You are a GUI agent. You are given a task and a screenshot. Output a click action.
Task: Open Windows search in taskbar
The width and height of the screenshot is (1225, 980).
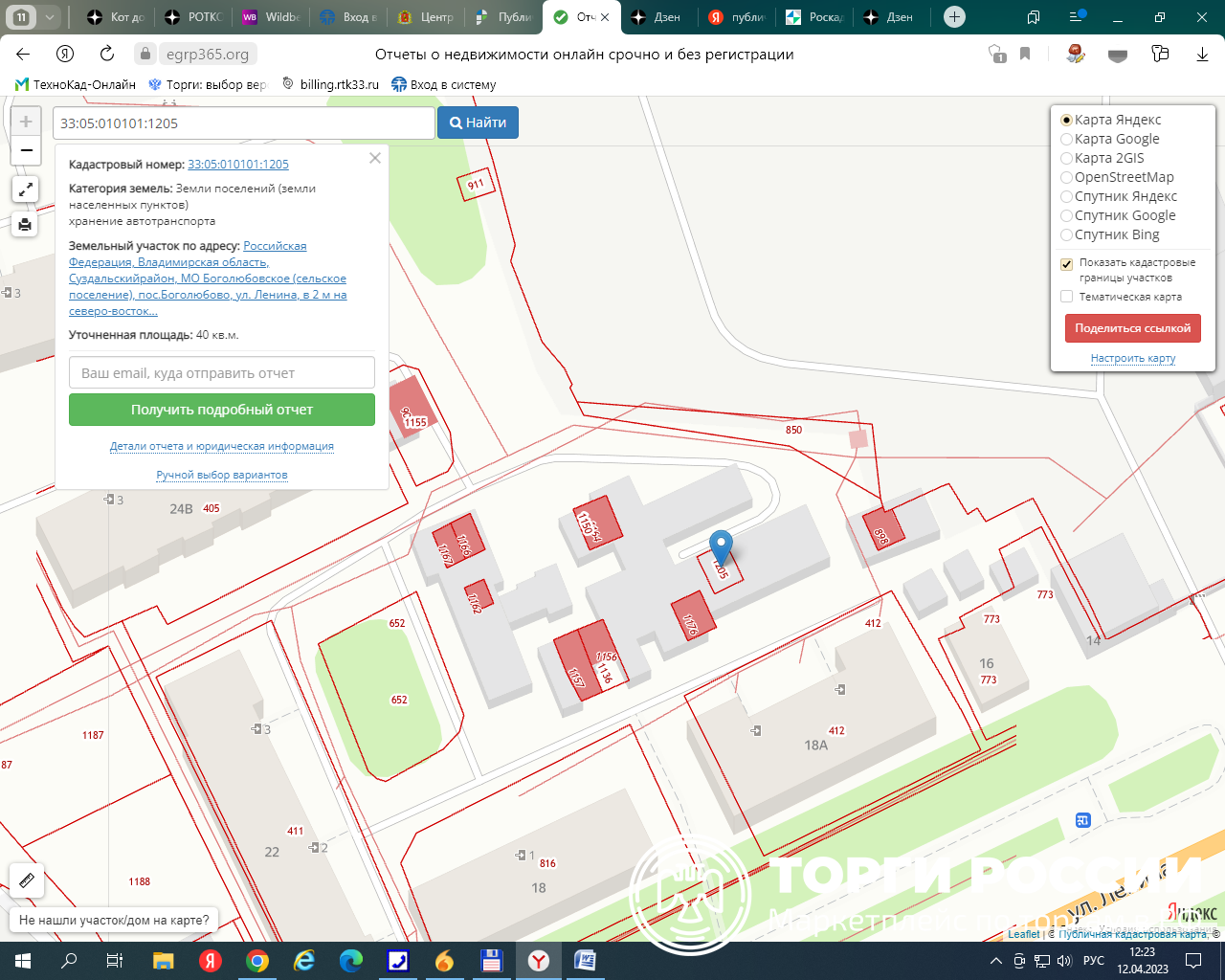(x=69, y=961)
